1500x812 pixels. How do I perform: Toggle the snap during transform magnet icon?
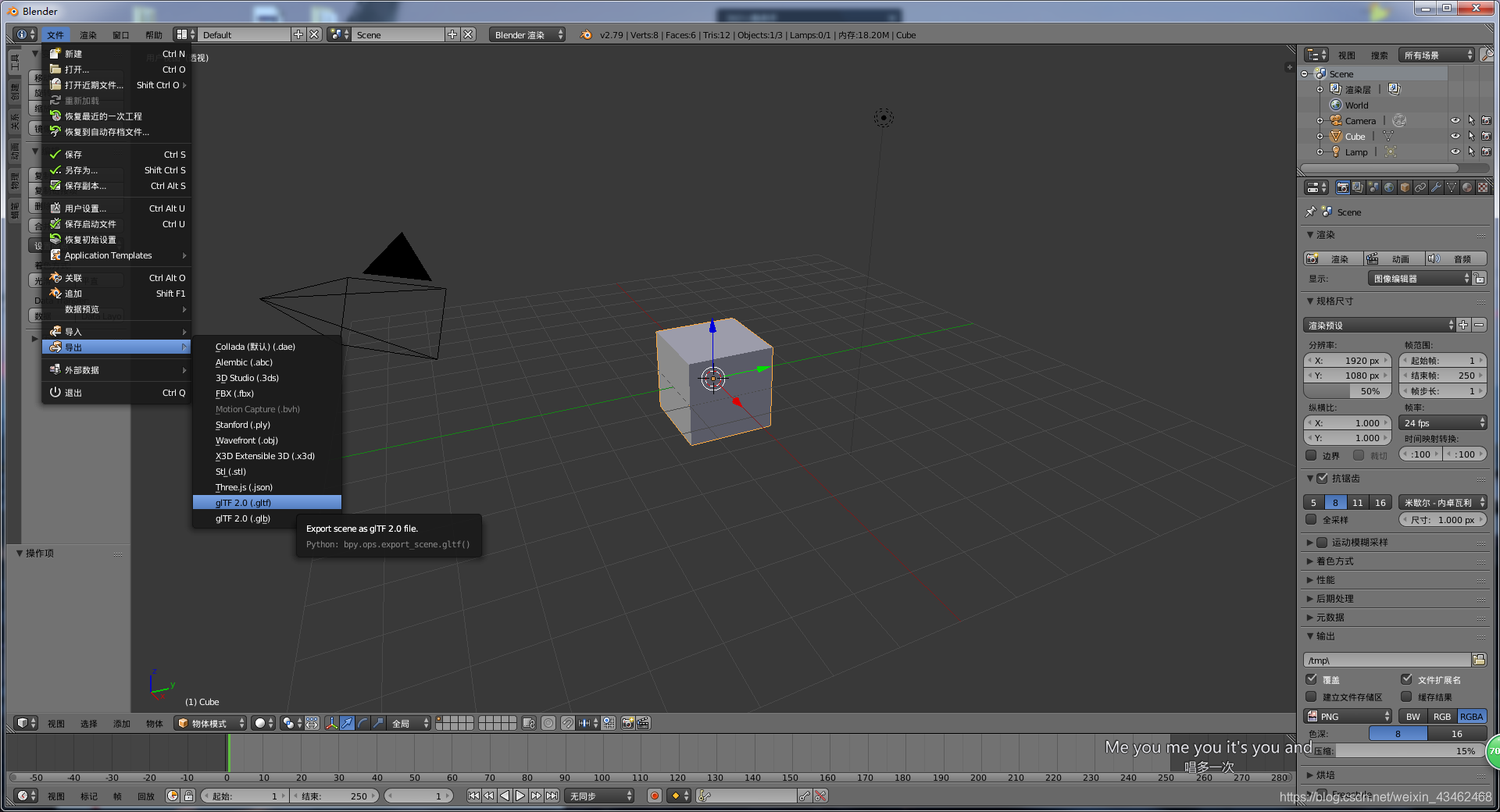tap(568, 723)
